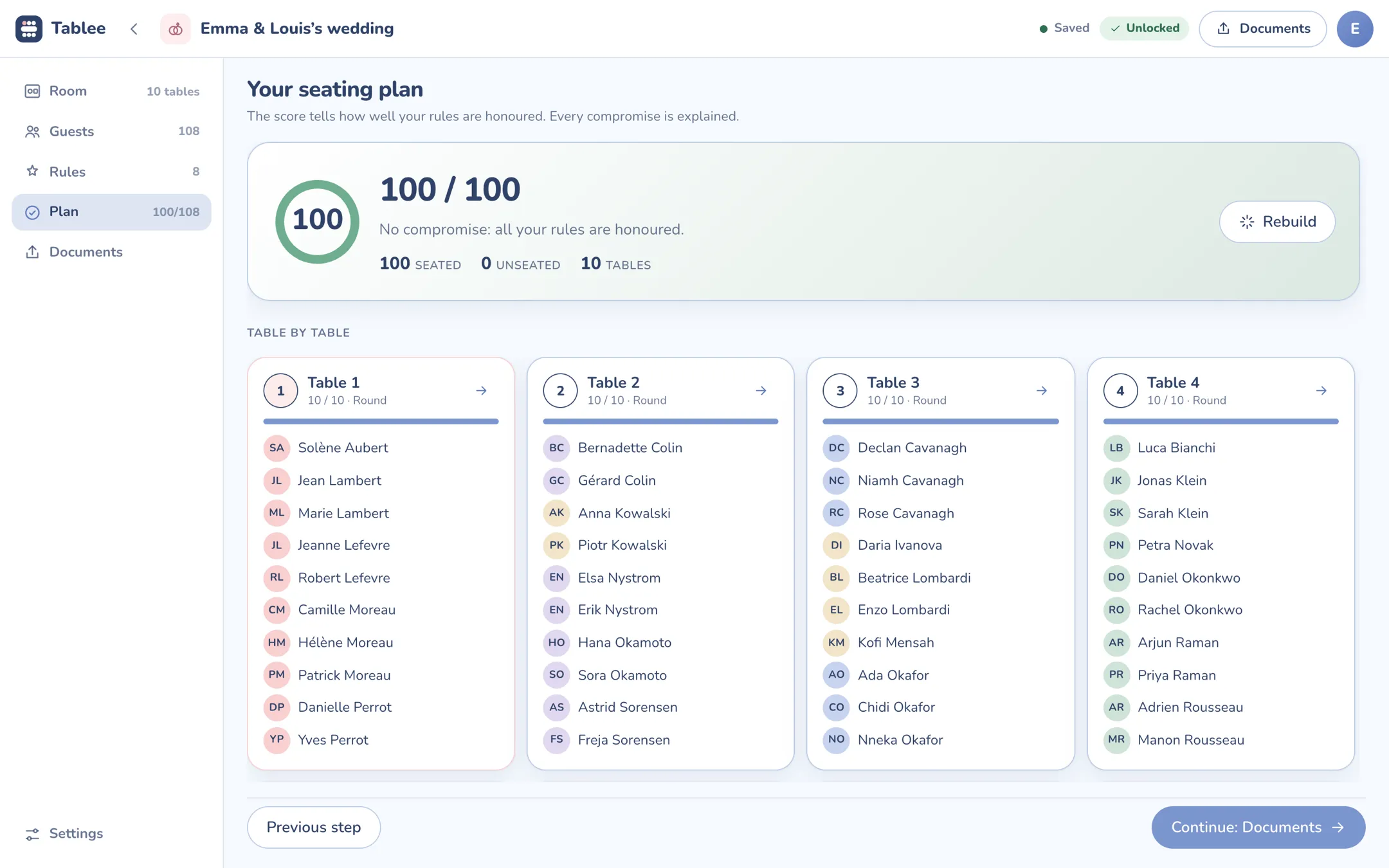Click the Documents button in header
The height and width of the screenshot is (868, 1389).
pos(1262,28)
